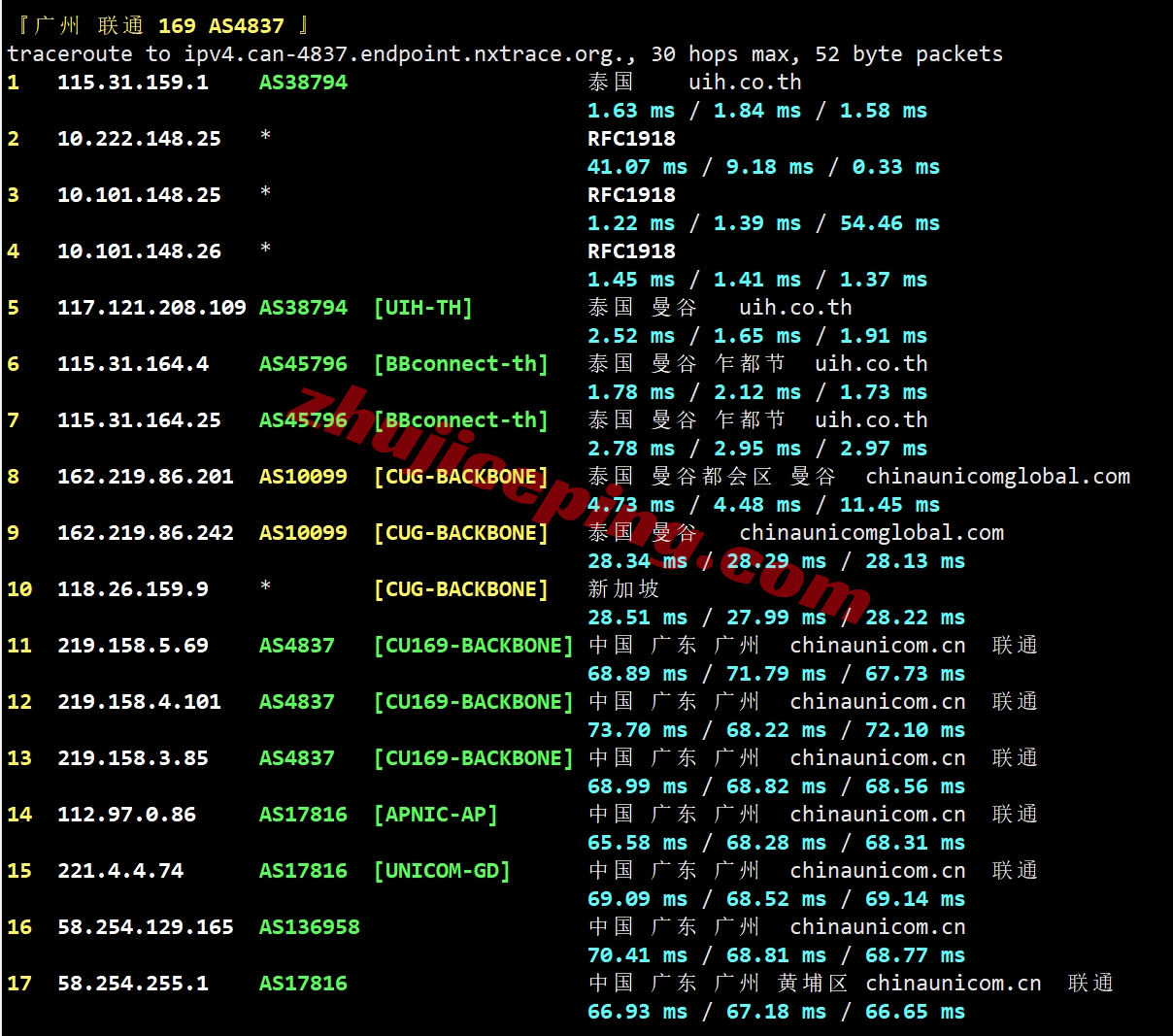Click the AS136958 number
This screenshot has height=1036, width=1173.
click(309, 926)
